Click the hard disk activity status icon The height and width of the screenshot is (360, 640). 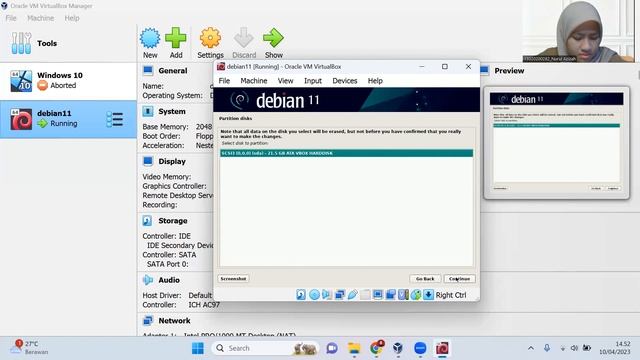[301, 295]
